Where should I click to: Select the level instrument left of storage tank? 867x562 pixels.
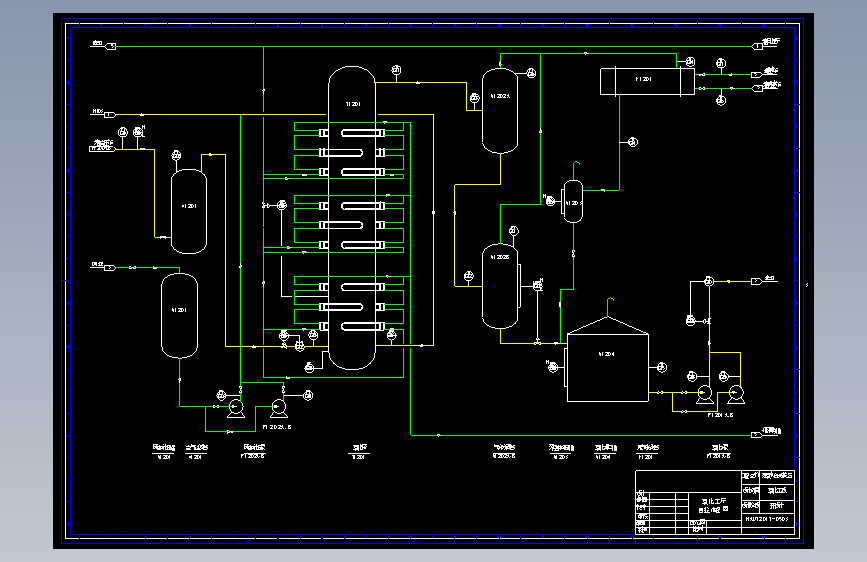click(x=553, y=367)
